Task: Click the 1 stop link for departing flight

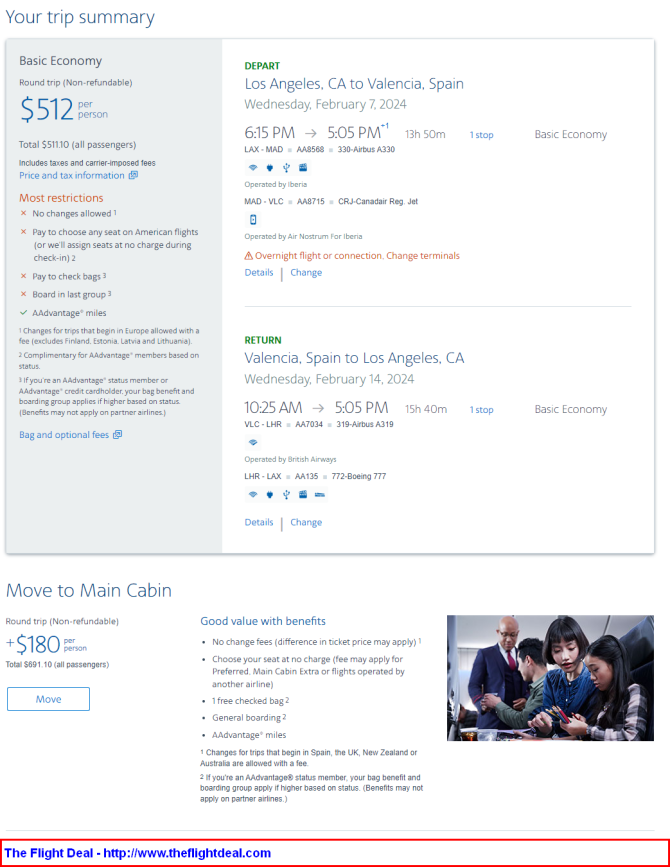Action: coord(482,135)
